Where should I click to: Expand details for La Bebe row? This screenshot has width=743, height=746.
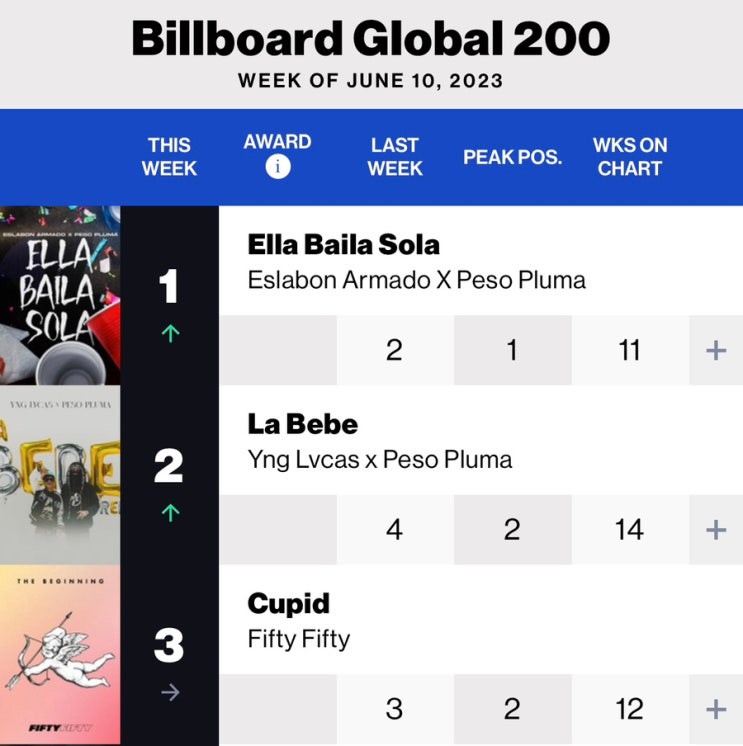[x=716, y=530]
